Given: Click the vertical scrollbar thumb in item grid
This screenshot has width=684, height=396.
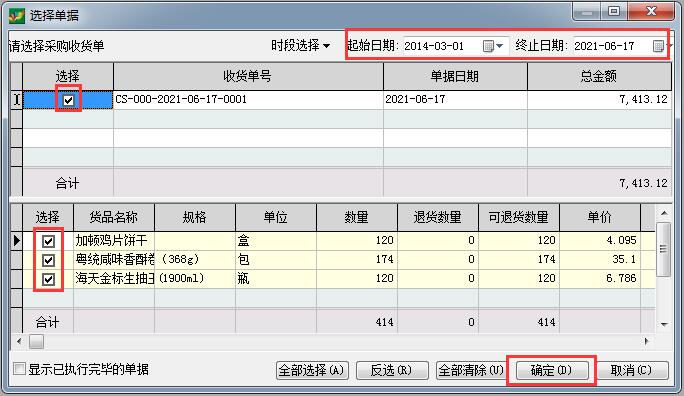Looking at the screenshot, I should click(x=663, y=249).
